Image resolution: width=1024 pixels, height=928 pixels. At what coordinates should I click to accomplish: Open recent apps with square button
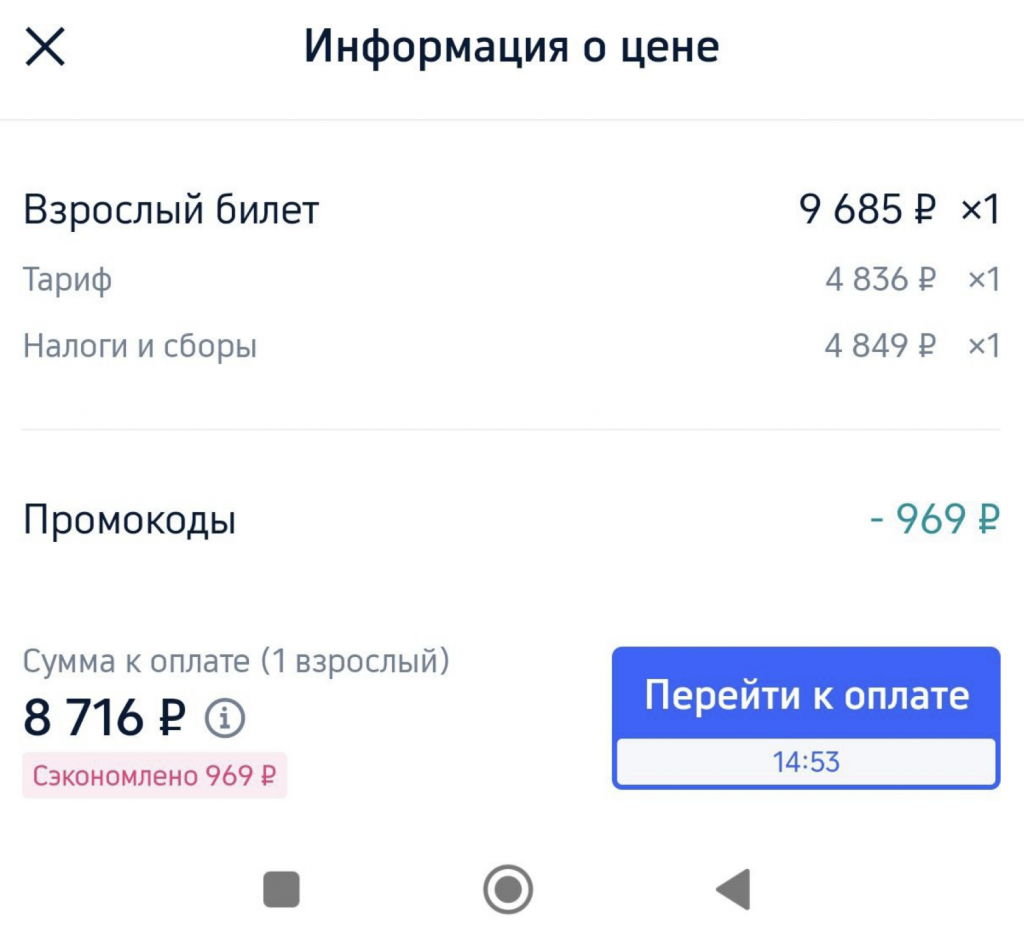[x=281, y=889]
